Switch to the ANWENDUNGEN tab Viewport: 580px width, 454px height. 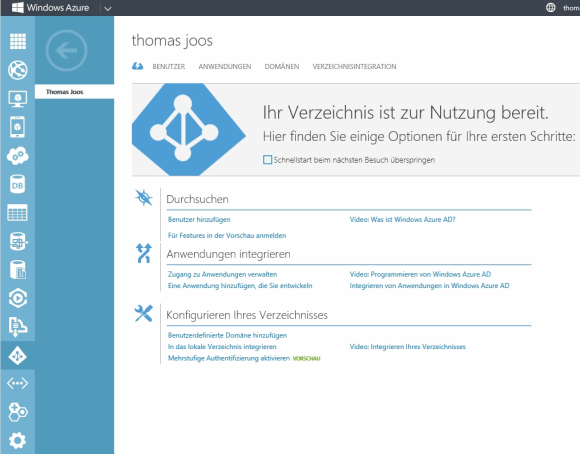pos(225,67)
